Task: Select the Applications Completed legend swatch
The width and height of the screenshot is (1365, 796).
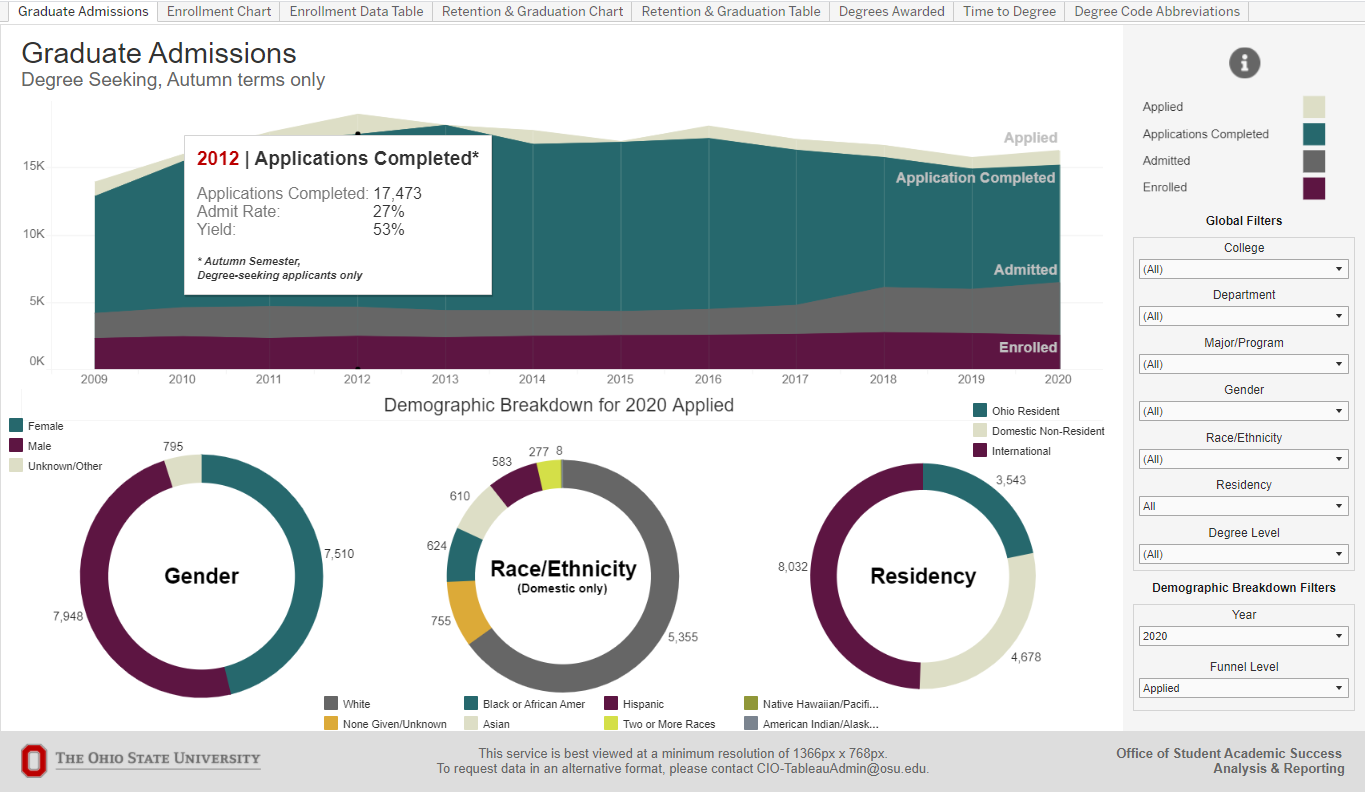Action: pos(1313,133)
